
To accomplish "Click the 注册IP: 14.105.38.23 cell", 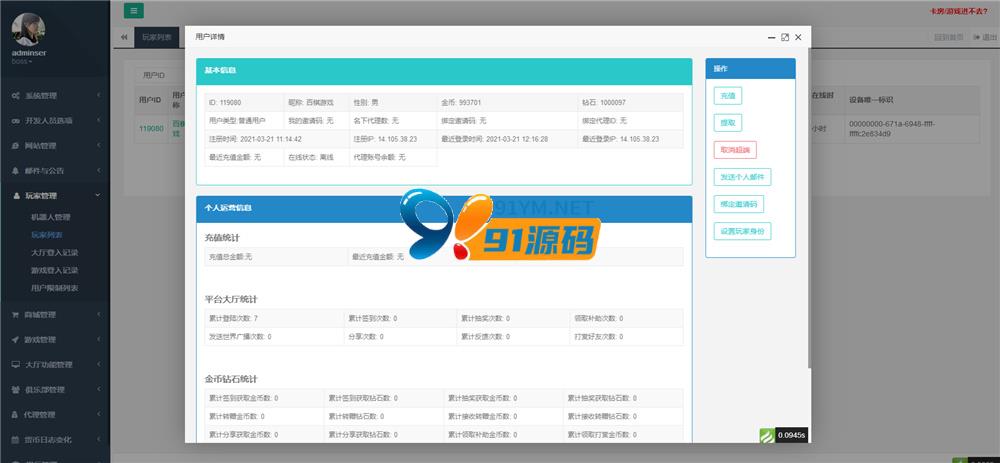I will tap(393, 139).
